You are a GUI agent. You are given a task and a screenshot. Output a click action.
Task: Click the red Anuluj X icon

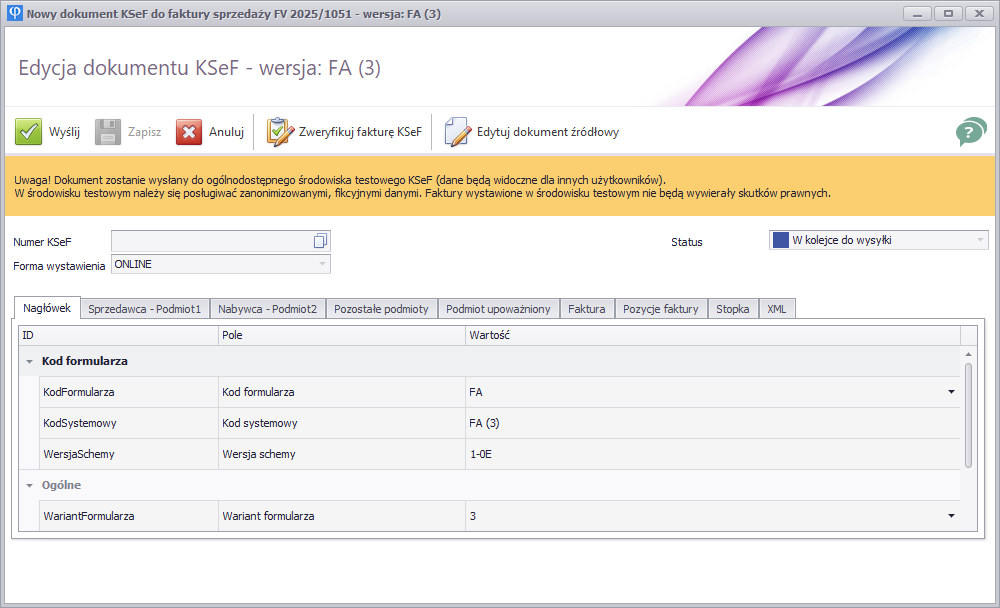(x=189, y=132)
